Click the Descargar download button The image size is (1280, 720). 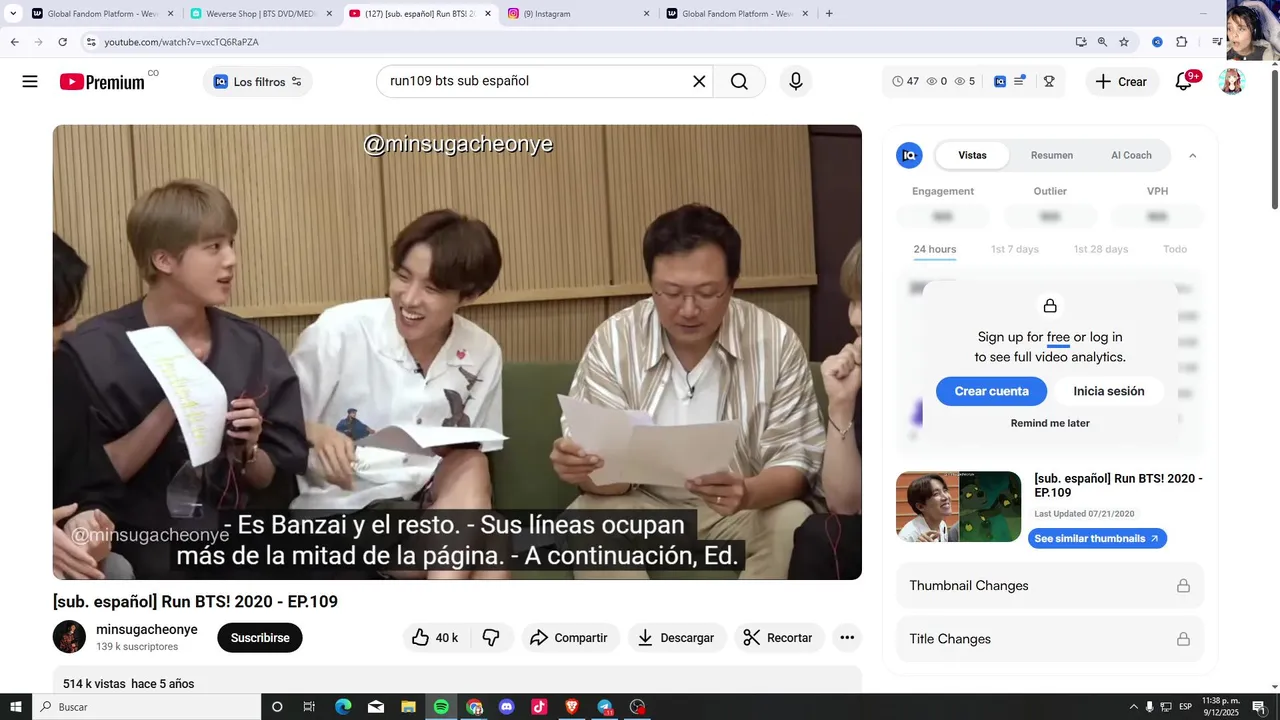click(677, 638)
